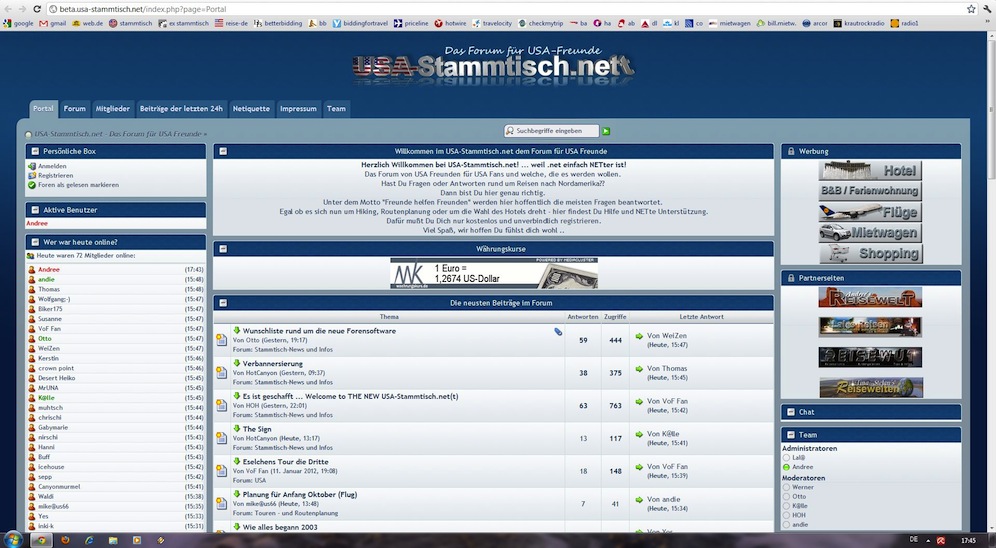The height and width of the screenshot is (548, 996).
Task: Click the green arrow beside Verbannersierung thread
Action: 237,364
